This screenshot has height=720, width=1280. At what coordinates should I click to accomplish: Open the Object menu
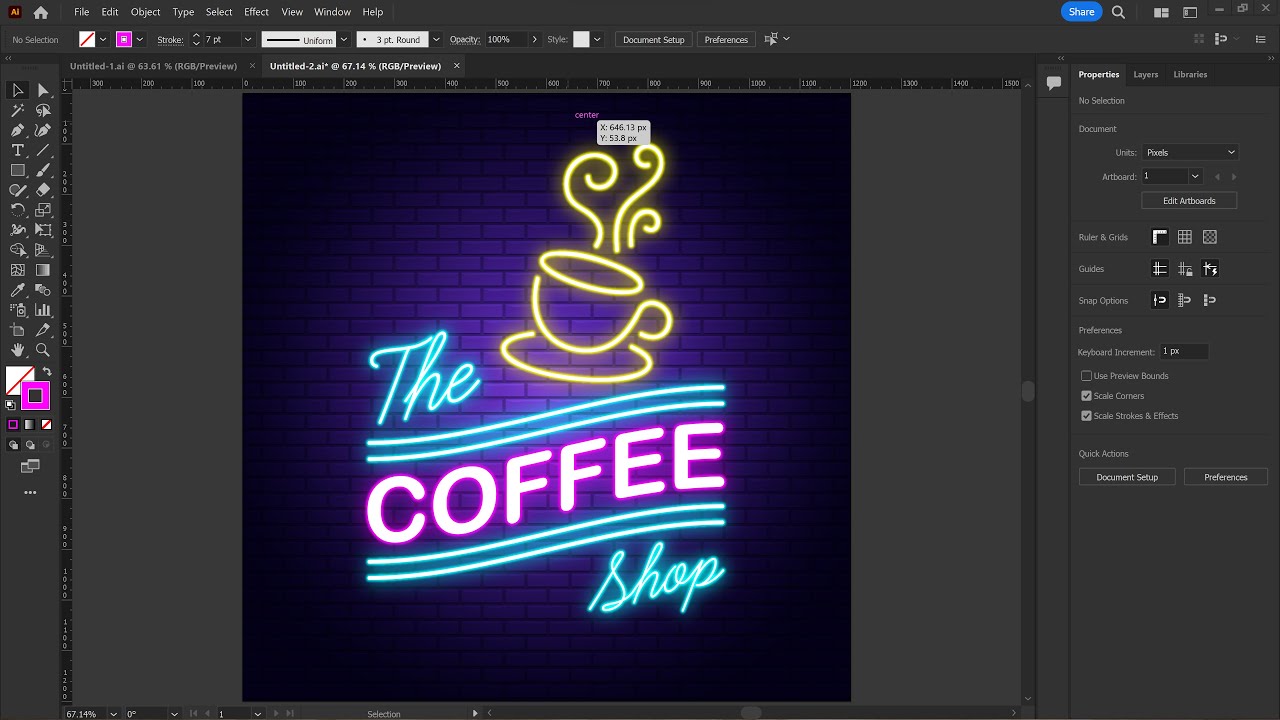[145, 12]
